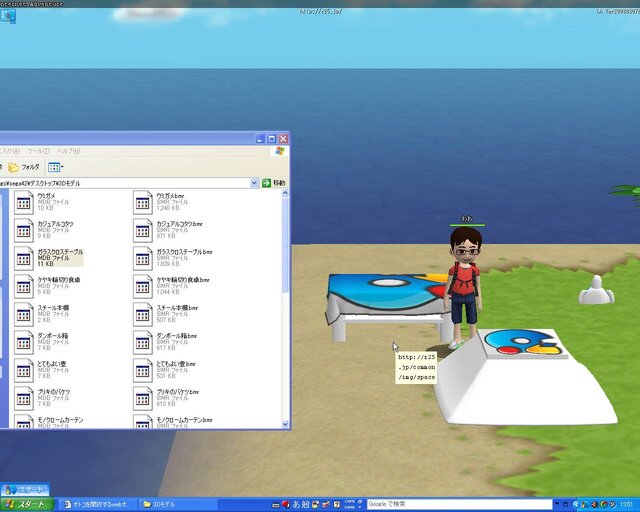The image size is (640, 512).
Task: Click the Windows スタート button
Action: (27, 504)
